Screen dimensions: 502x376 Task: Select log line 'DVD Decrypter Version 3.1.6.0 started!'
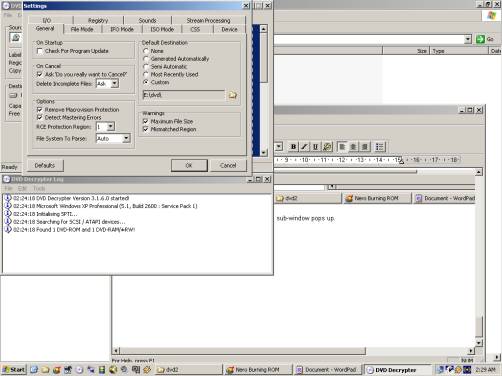click(x=71, y=198)
